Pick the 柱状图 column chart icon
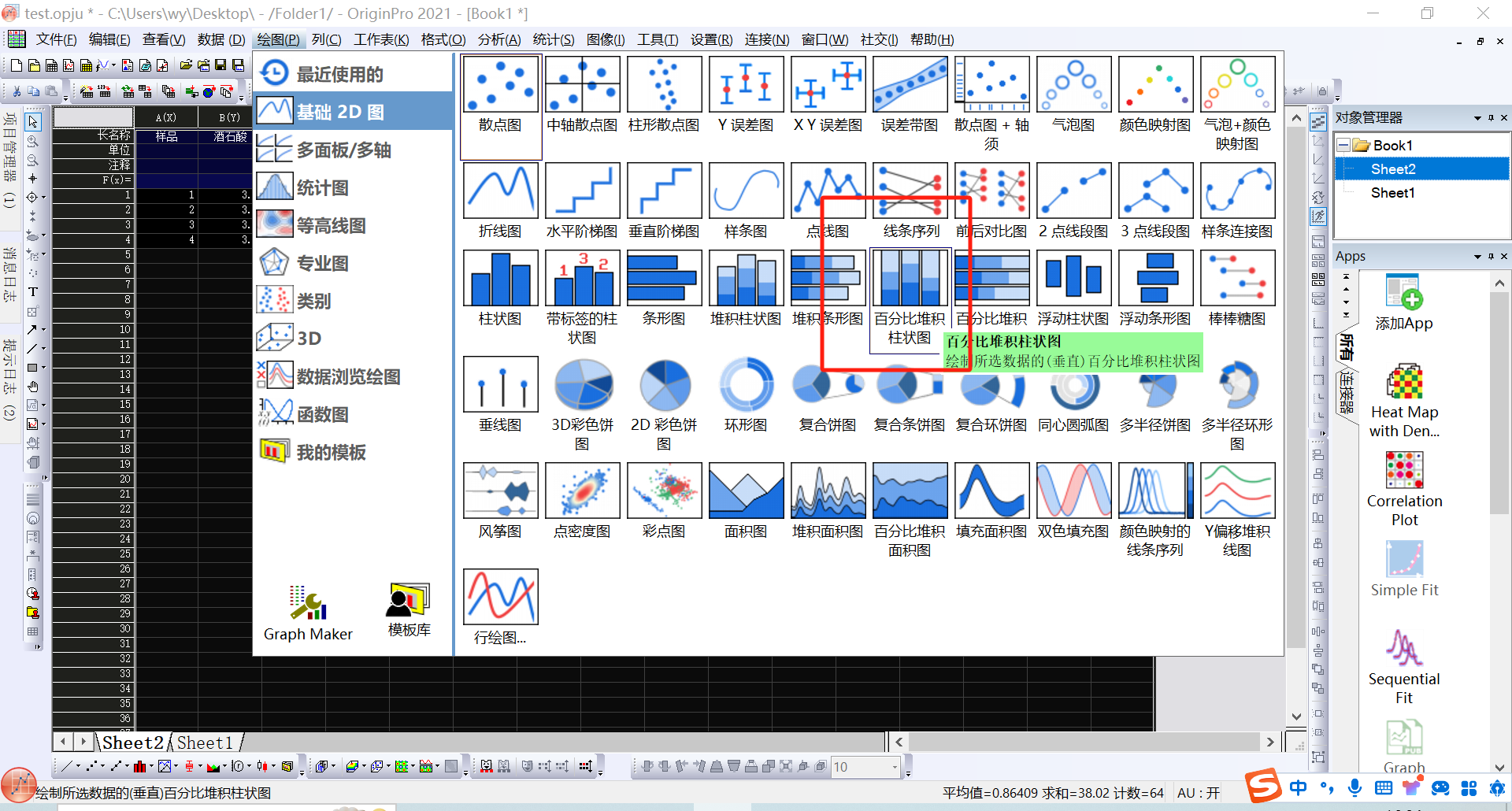The image size is (1512, 811). pyautogui.click(x=501, y=279)
